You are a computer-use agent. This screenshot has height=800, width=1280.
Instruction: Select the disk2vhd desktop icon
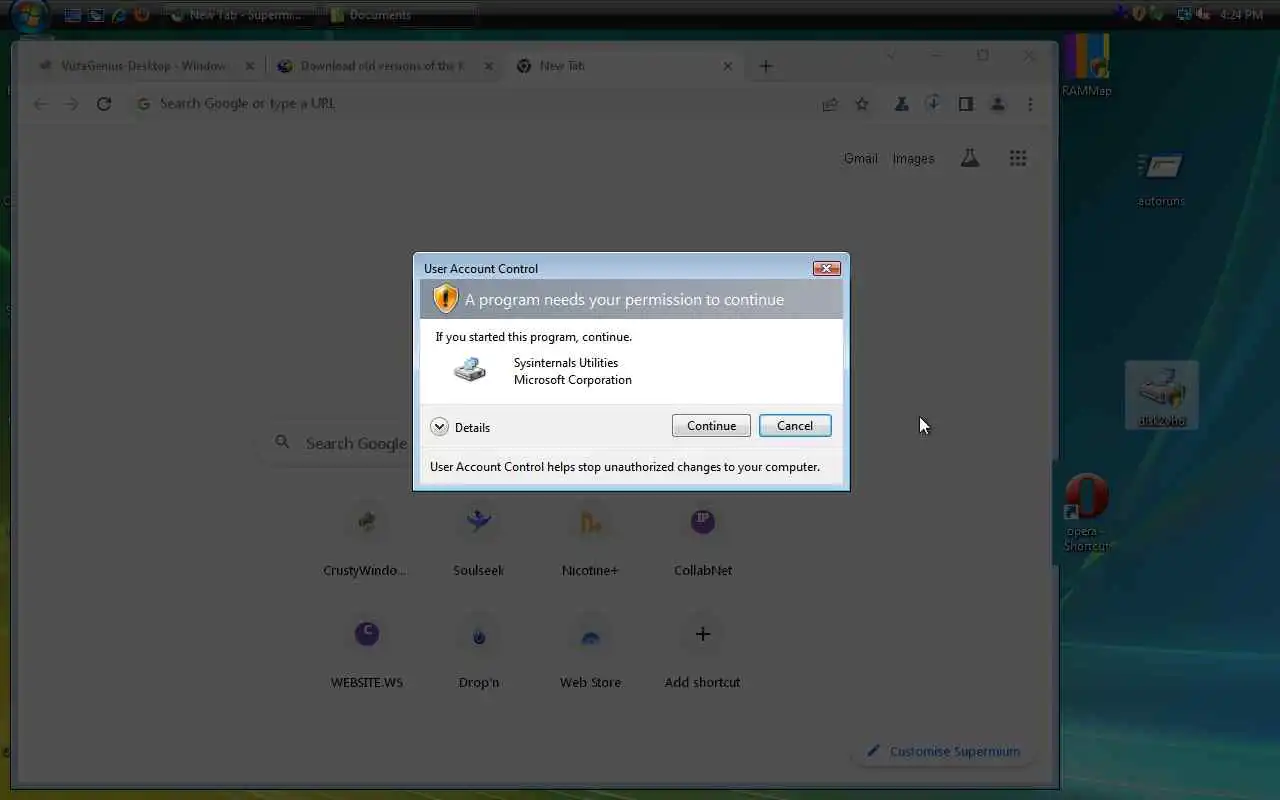pyautogui.click(x=1161, y=395)
